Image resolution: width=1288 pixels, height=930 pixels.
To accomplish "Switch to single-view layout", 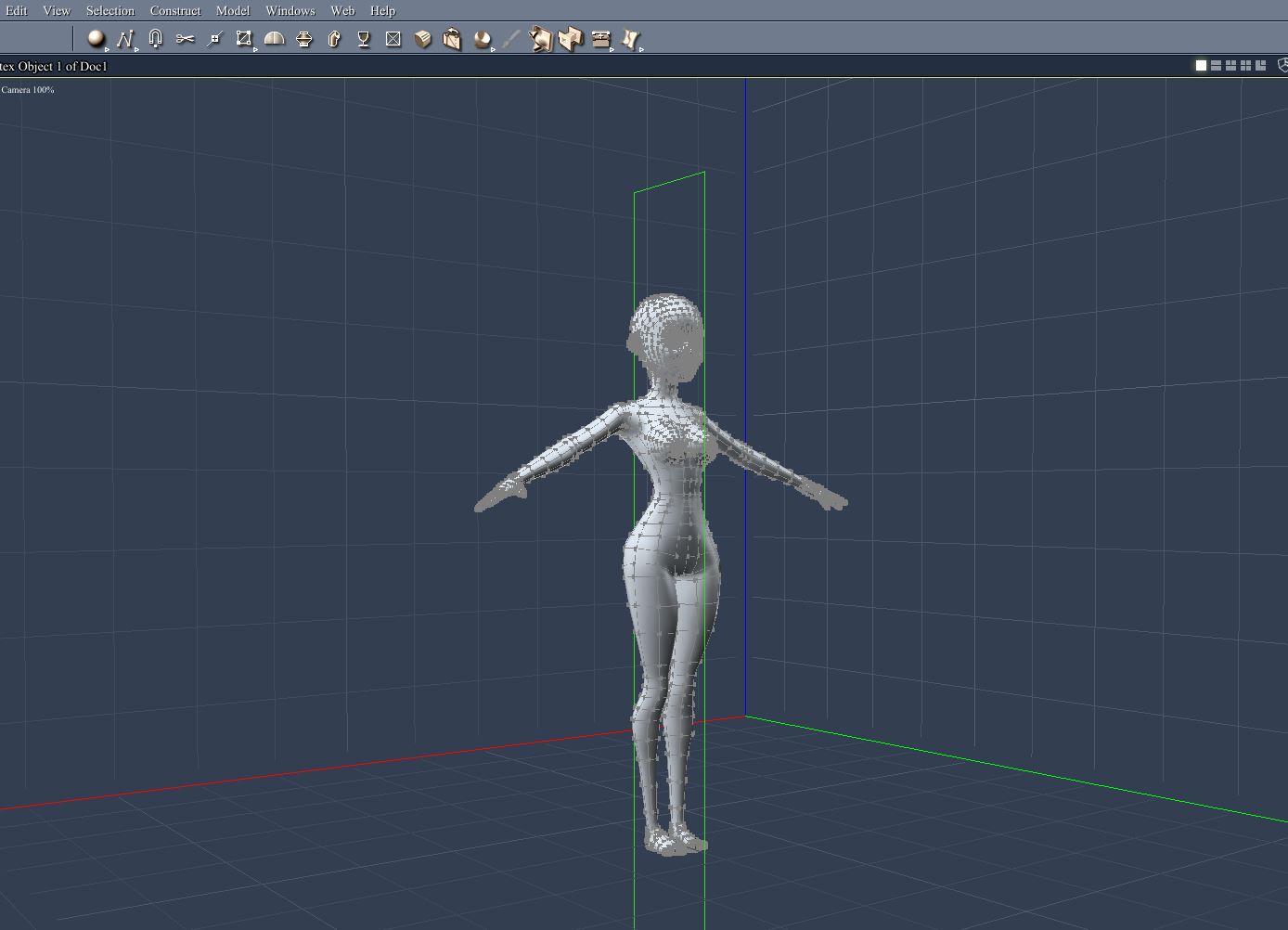I will click(1201, 65).
